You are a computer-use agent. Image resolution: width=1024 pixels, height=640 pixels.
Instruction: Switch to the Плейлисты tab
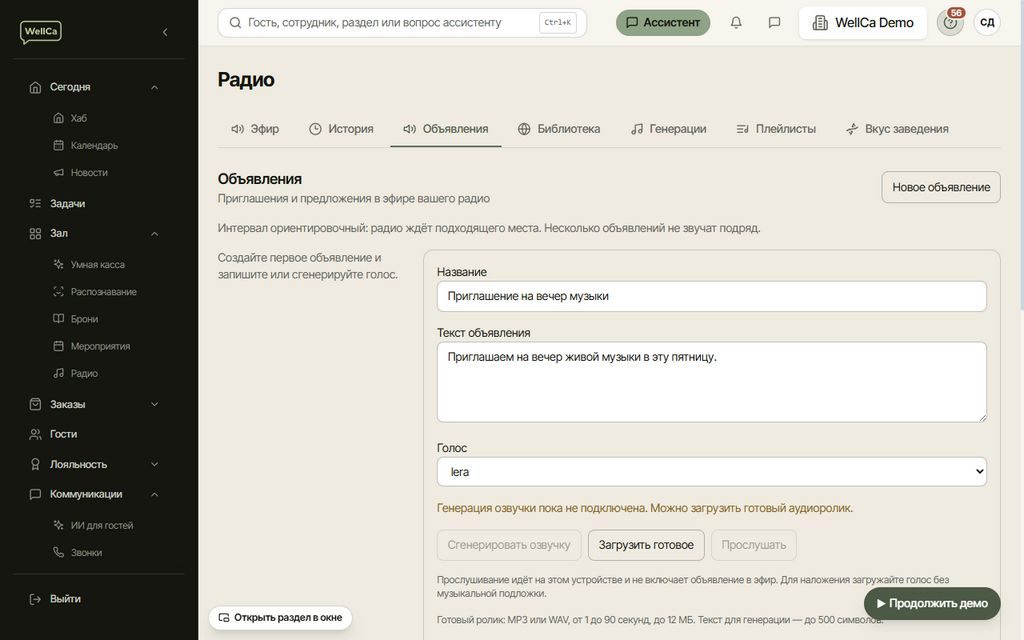776,129
